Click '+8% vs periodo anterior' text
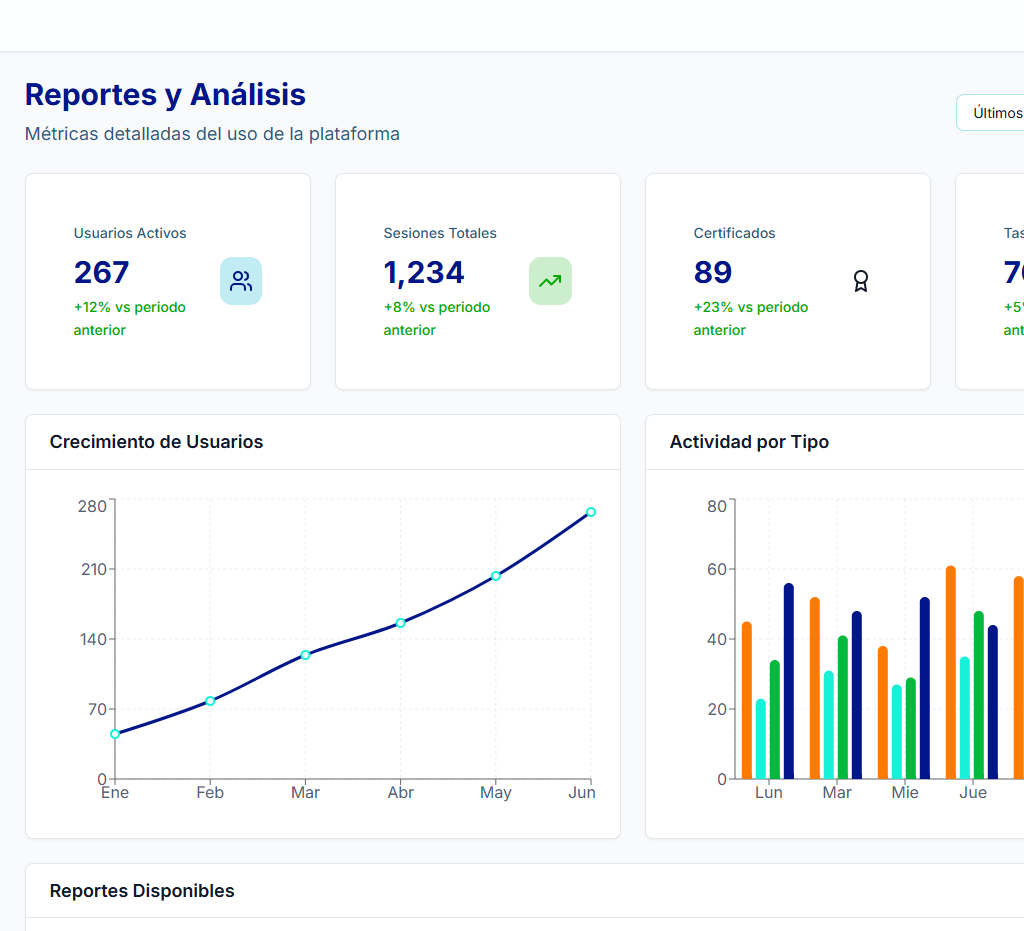Image resolution: width=1024 pixels, height=931 pixels. [437, 319]
